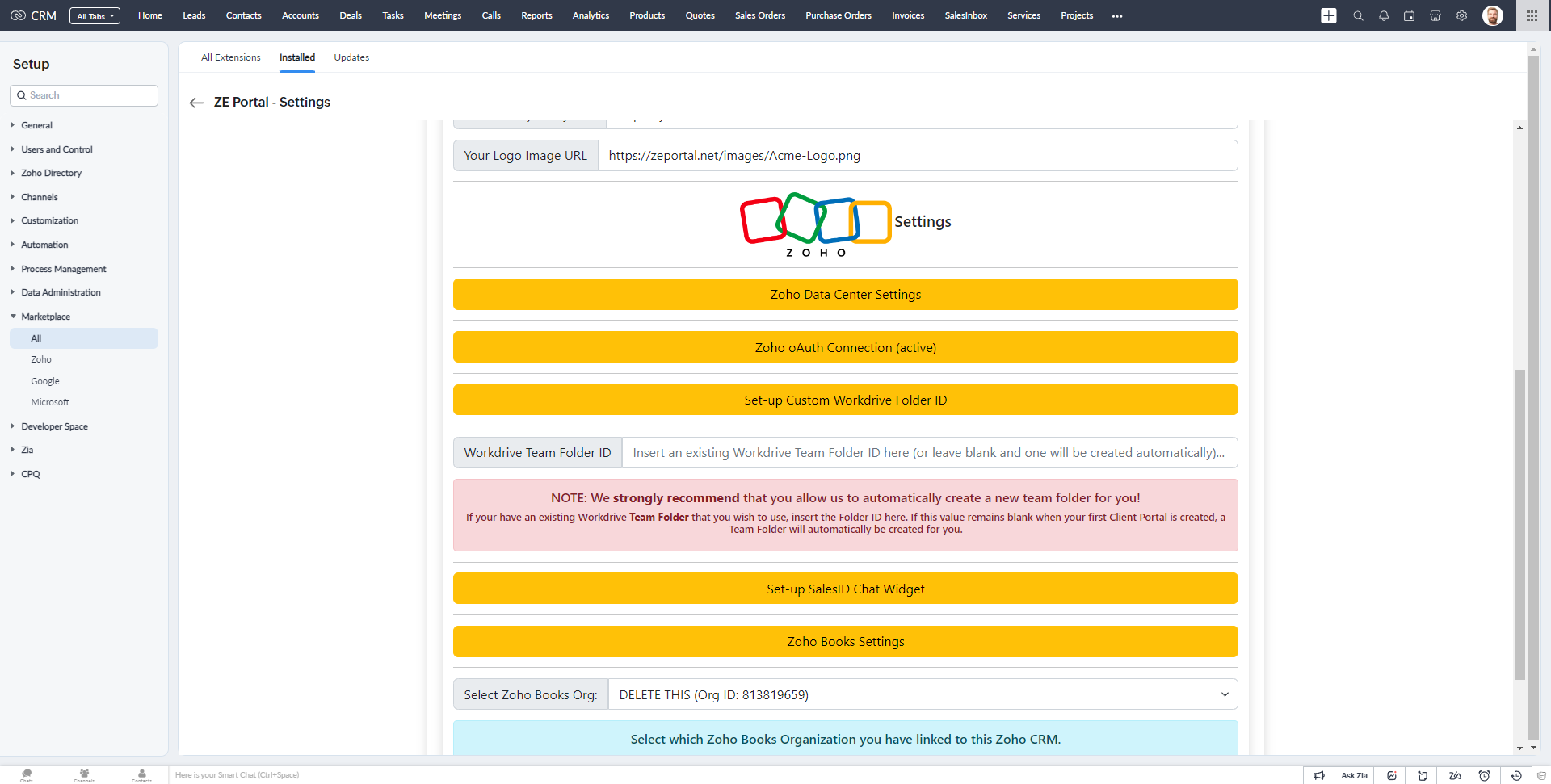The width and height of the screenshot is (1551, 784).
Task: Expand Developer Space in the sidebar
Action: (54, 426)
